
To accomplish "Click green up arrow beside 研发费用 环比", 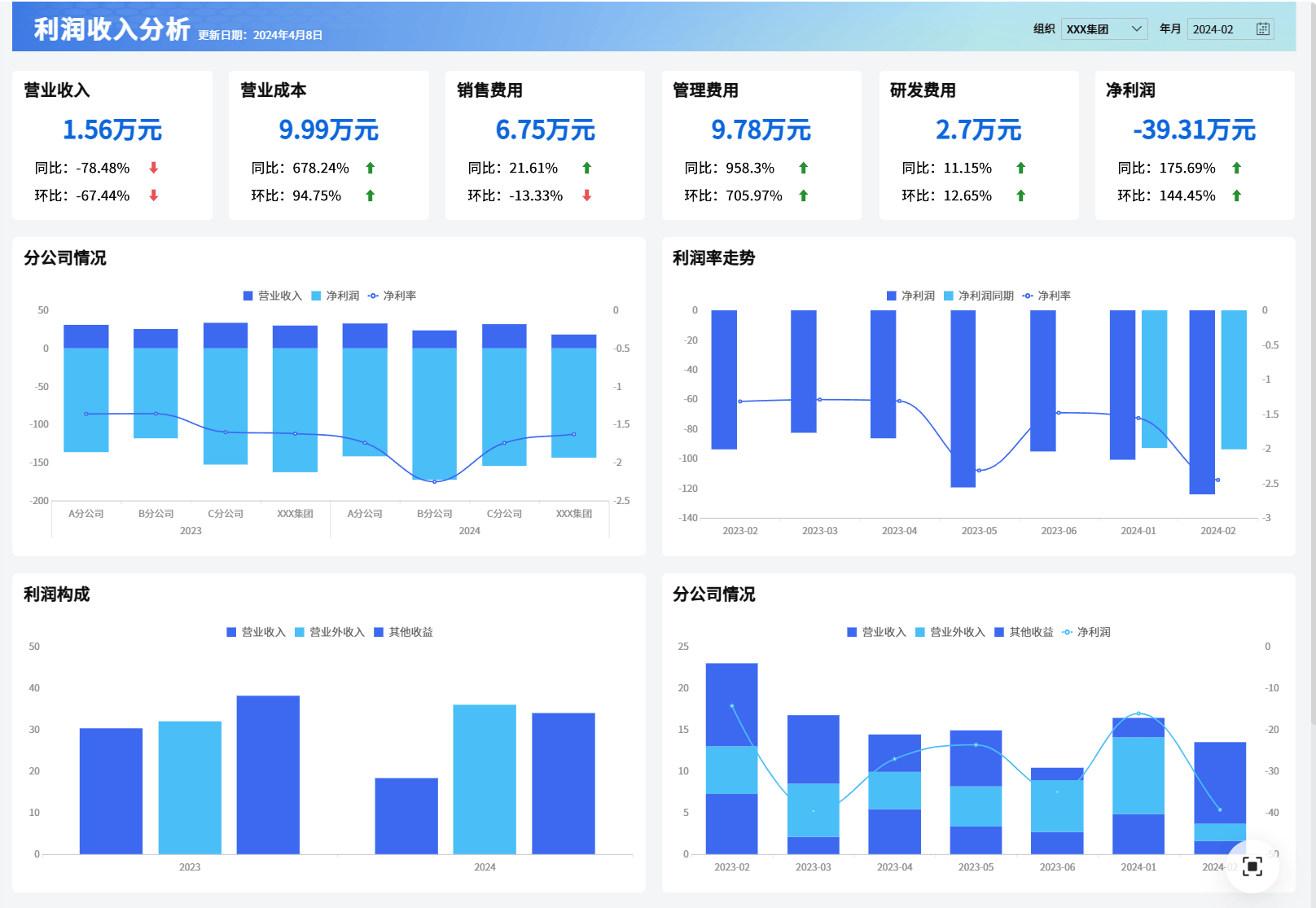I will point(1020,195).
